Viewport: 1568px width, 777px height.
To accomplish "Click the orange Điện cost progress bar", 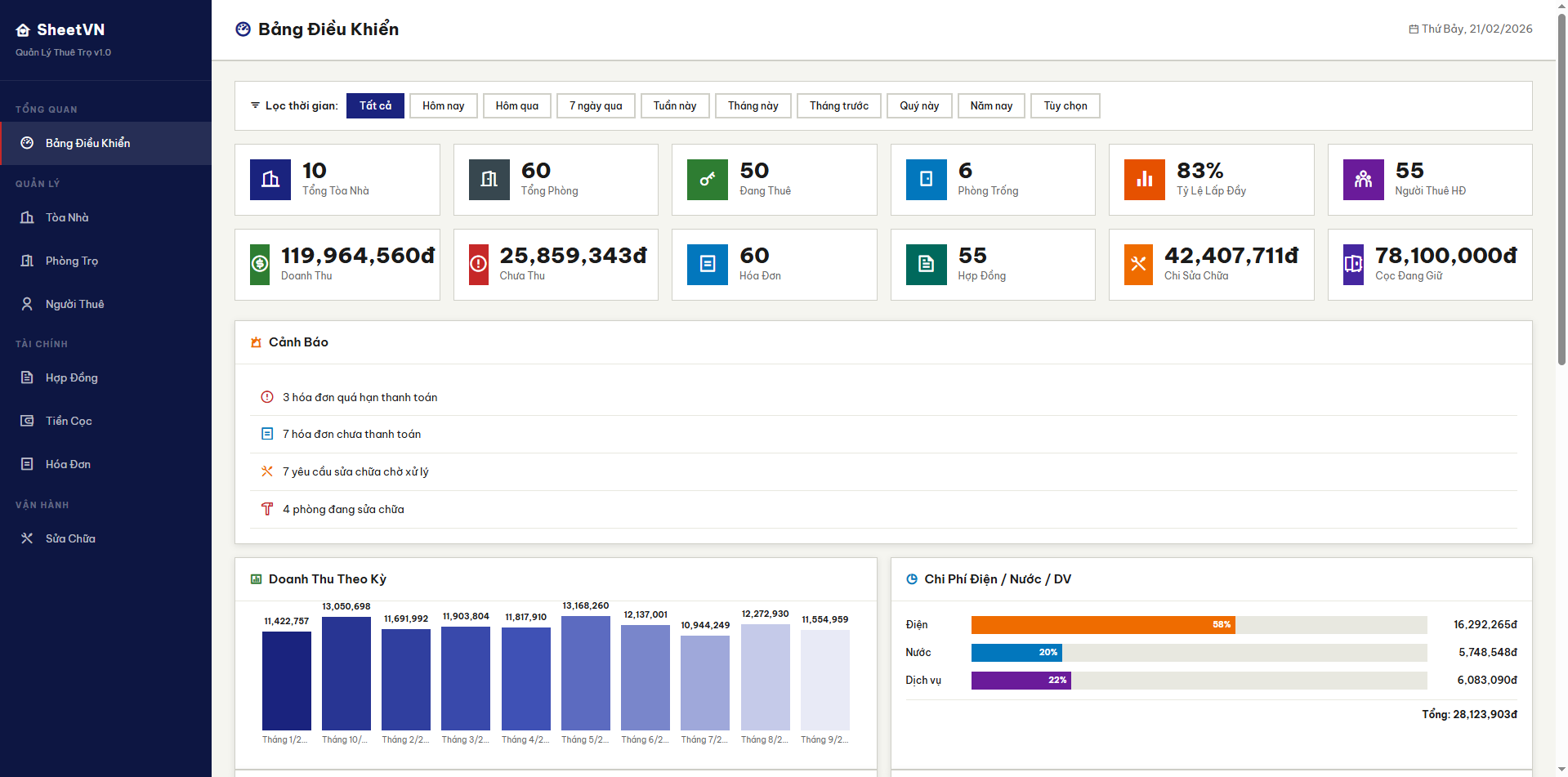I will pyautogui.click(x=1102, y=625).
